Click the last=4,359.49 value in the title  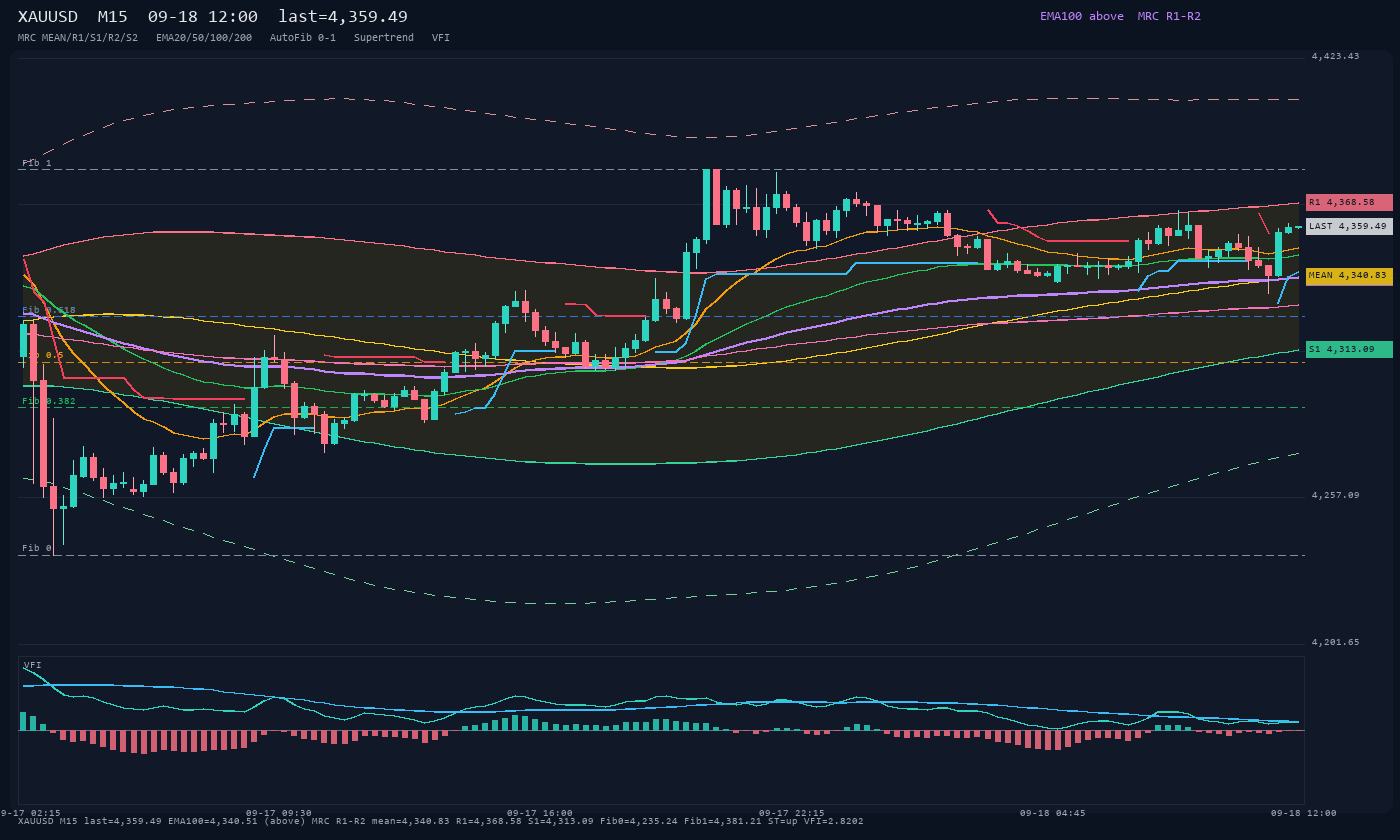(x=343, y=16)
